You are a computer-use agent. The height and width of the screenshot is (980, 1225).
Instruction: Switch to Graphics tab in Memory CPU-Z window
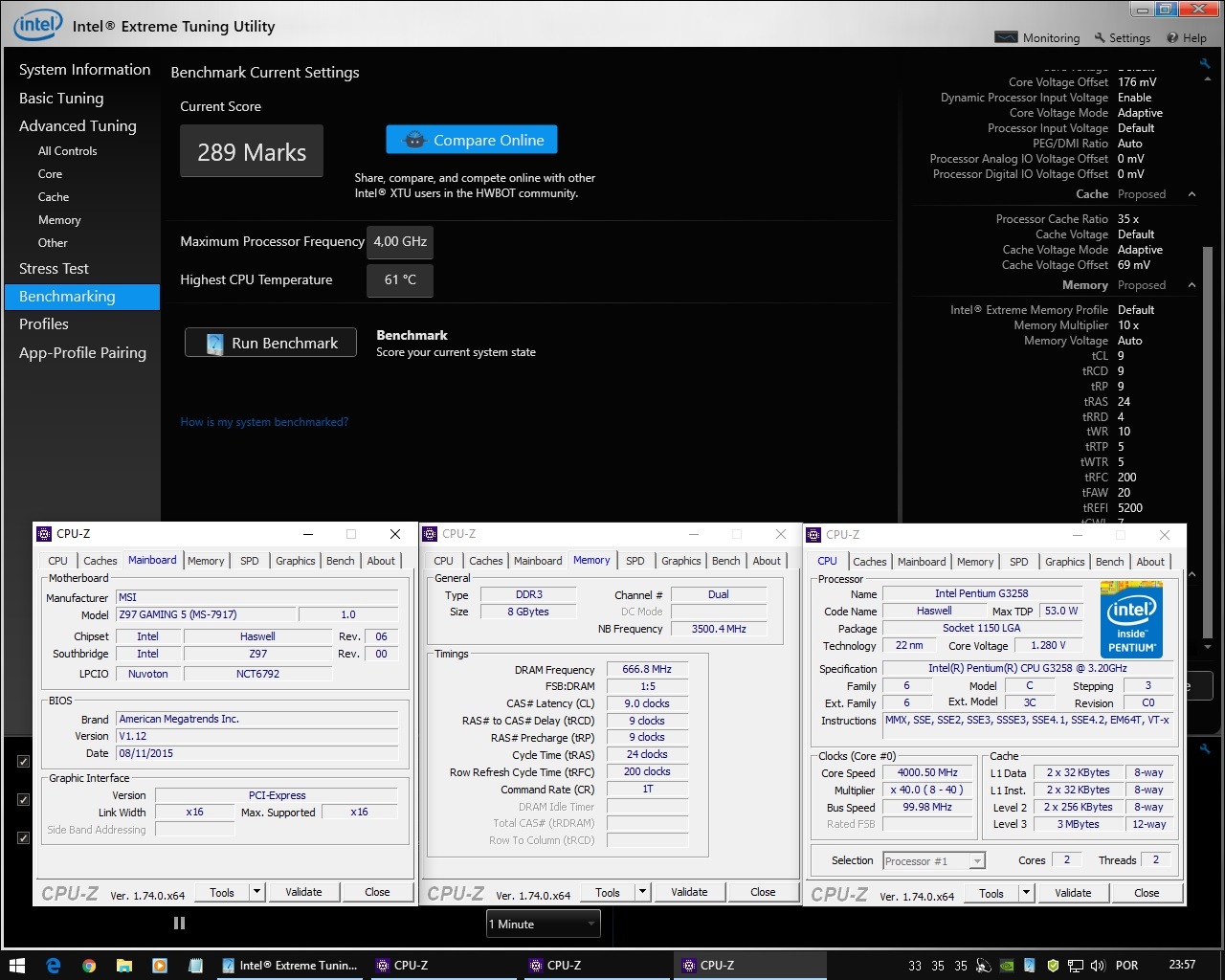pyautogui.click(x=681, y=561)
